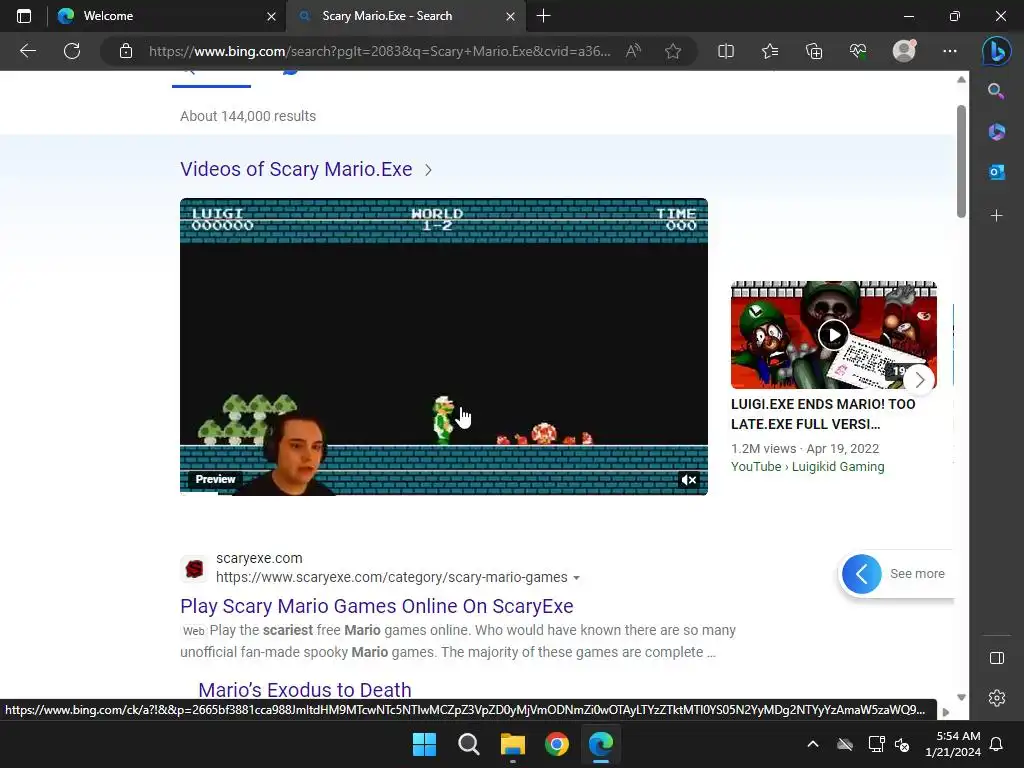Add this page to favorites with the star icon
Screen dimensions: 1024x768
(x=673, y=51)
